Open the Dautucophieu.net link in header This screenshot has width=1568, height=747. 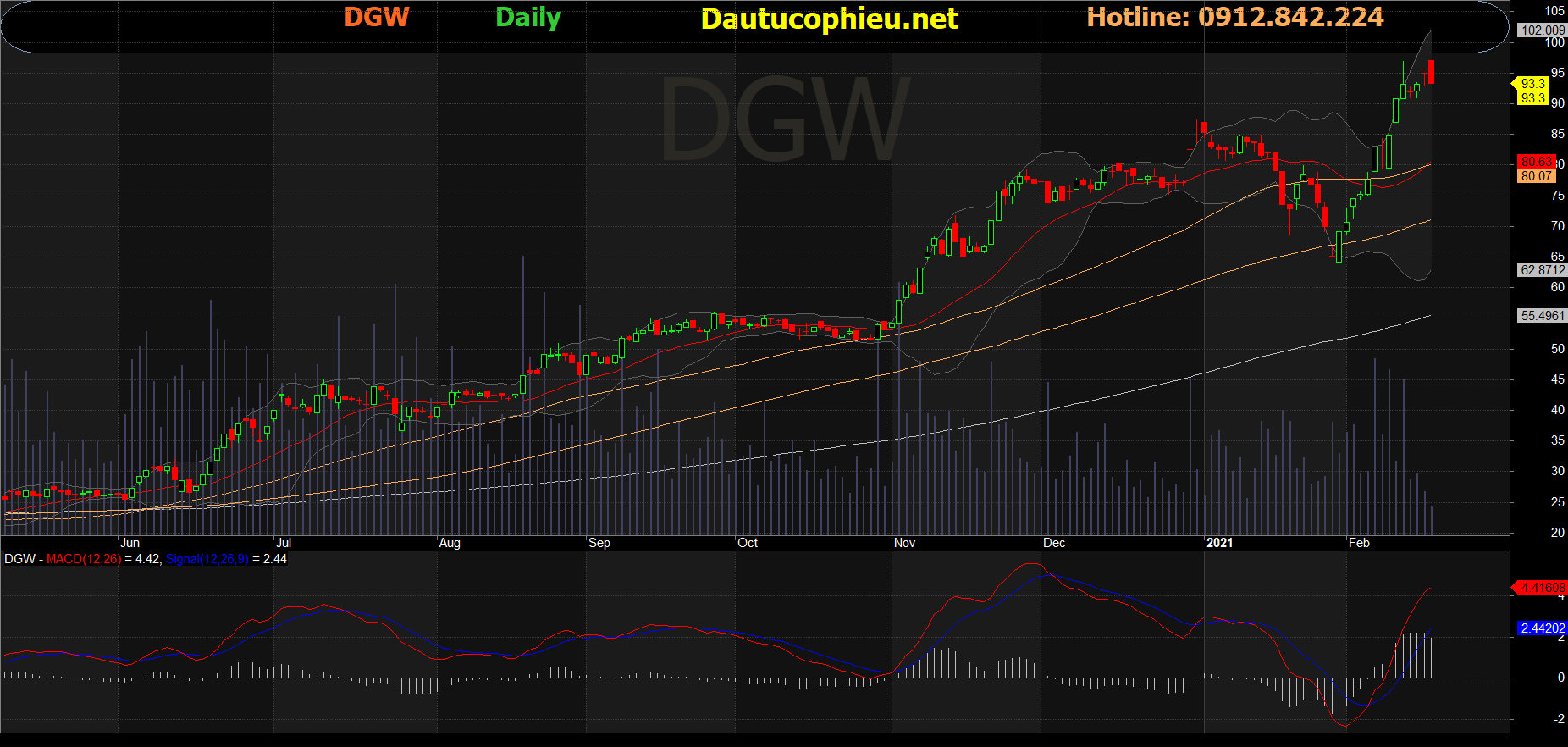829,19
